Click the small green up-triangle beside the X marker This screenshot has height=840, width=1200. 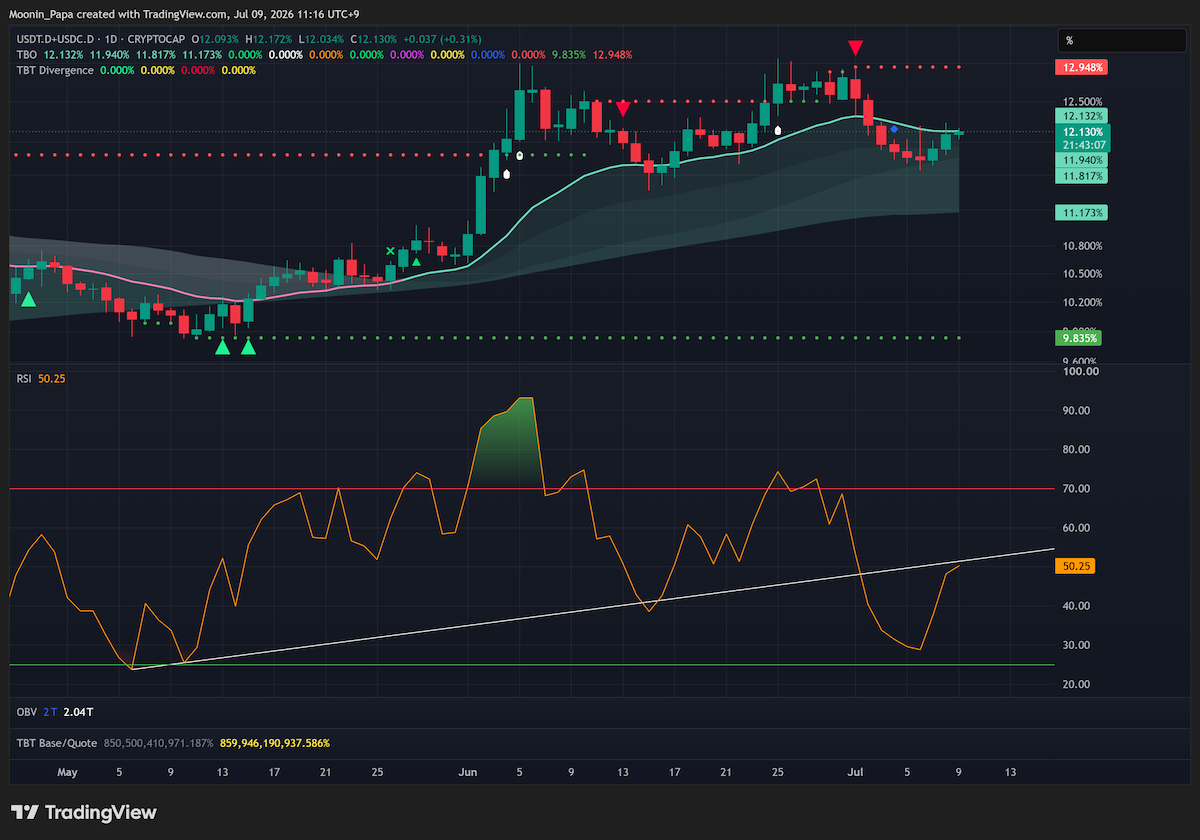pyautogui.click(x=416, y=260)
